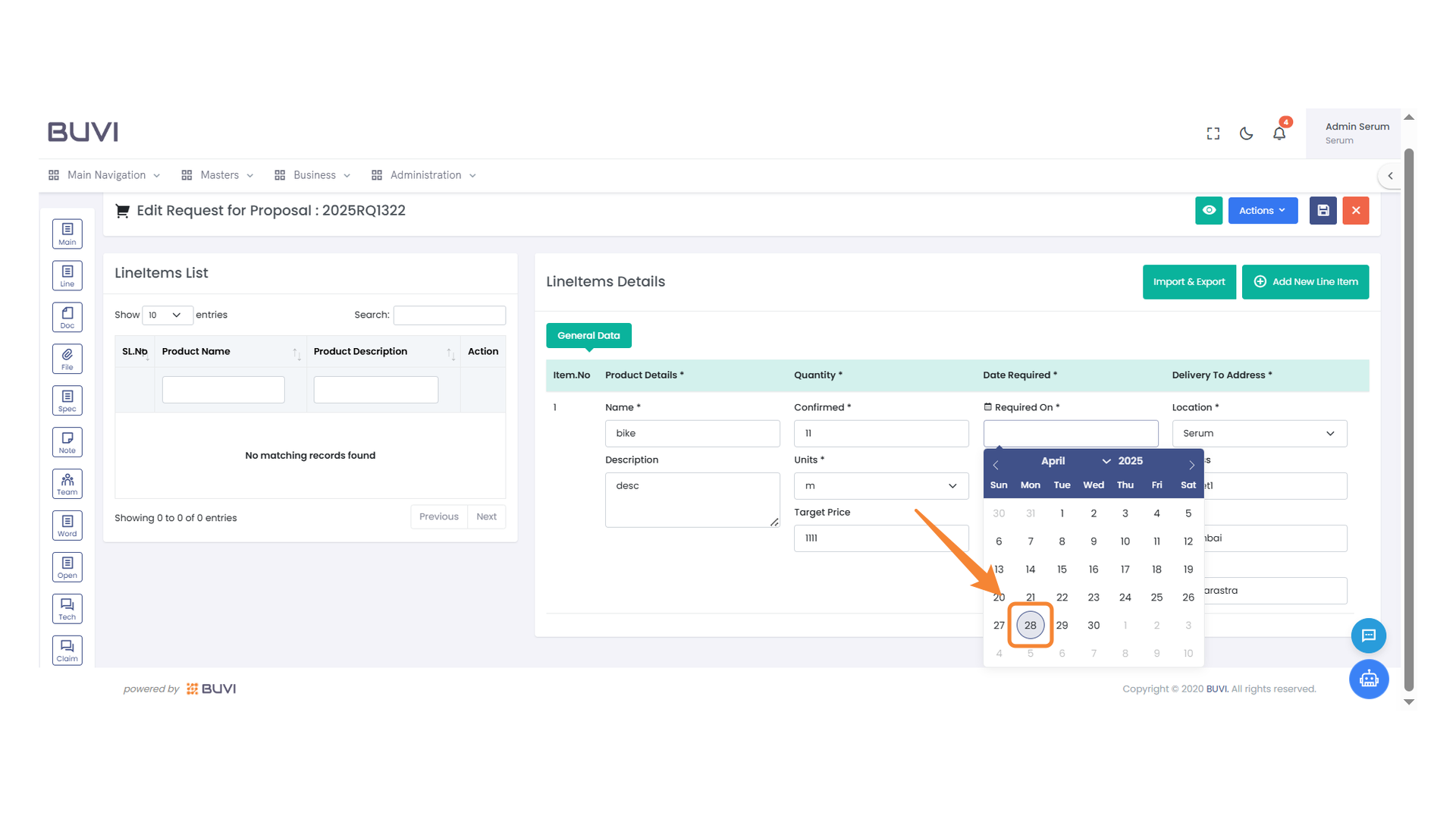Click the red close X button
1456x819 pixels.
[1355, 211]
